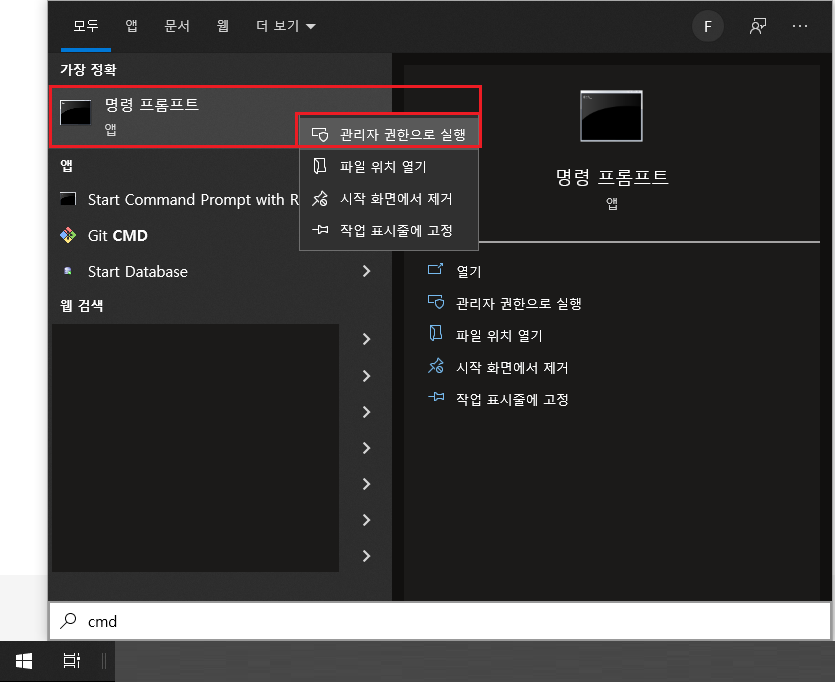Select the 모두 tab
This screenshot has height=682, width=835.
pyautogui.click(x=86, y=26)
